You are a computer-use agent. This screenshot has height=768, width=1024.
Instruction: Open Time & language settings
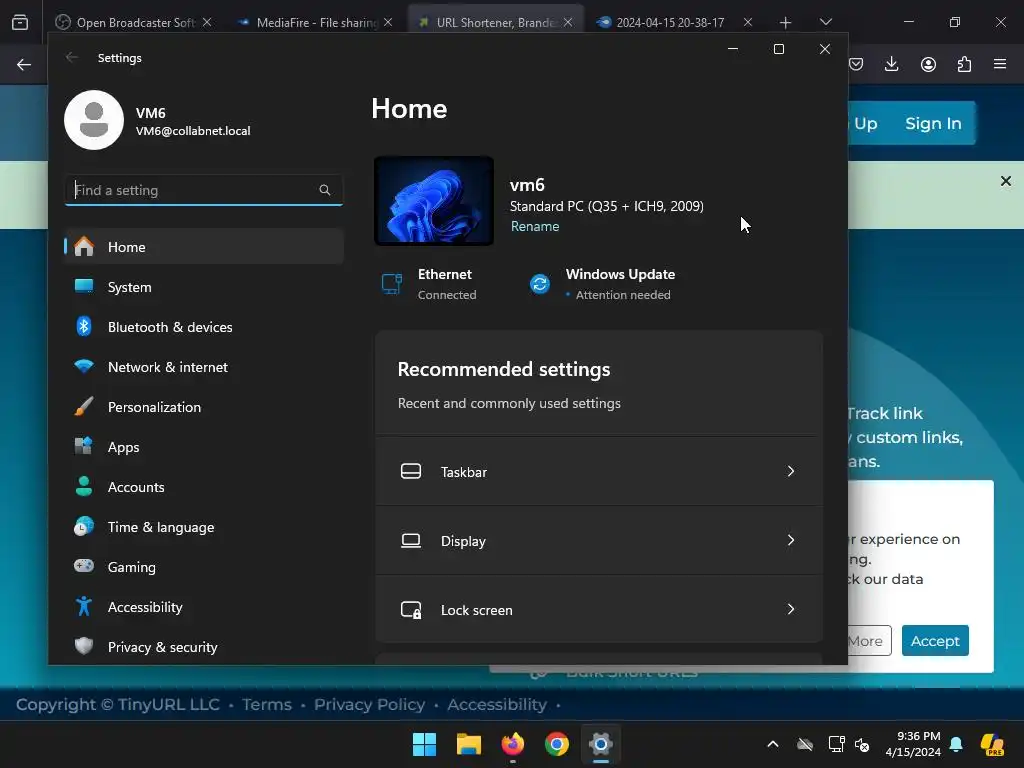[204, 527]
